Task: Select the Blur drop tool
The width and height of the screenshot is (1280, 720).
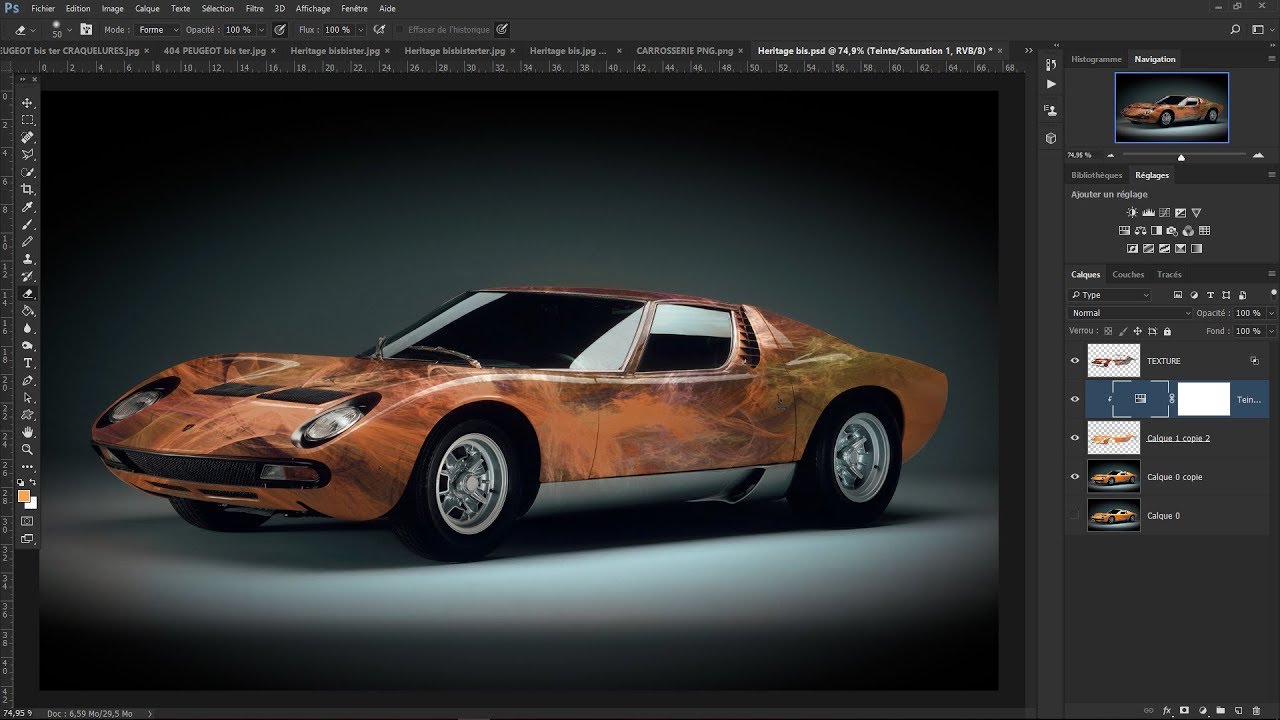Action: point(28,327)
